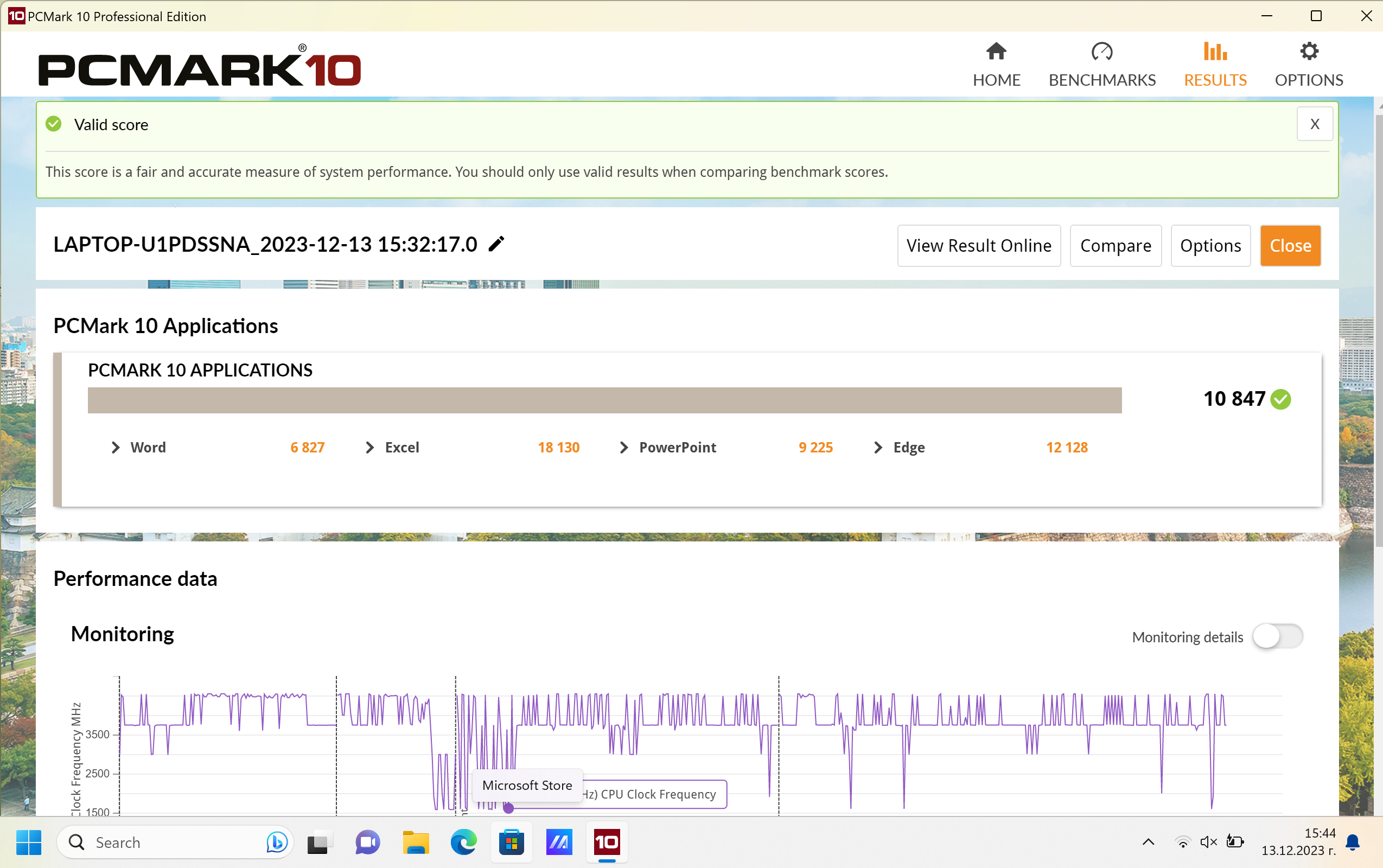Show hidden system tray icons
The image size is (1383, 868).
(x=1148, y=842)
